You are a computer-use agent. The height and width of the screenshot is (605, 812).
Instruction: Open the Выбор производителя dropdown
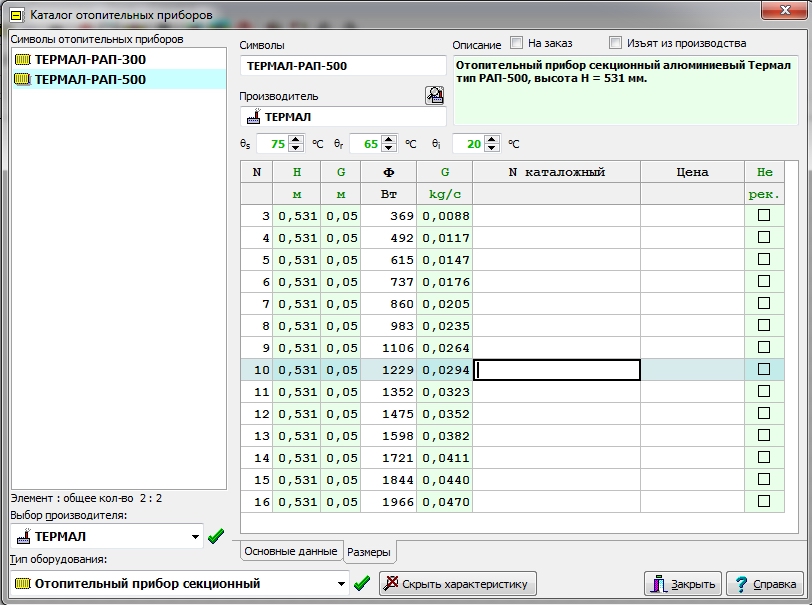[195, 537]
